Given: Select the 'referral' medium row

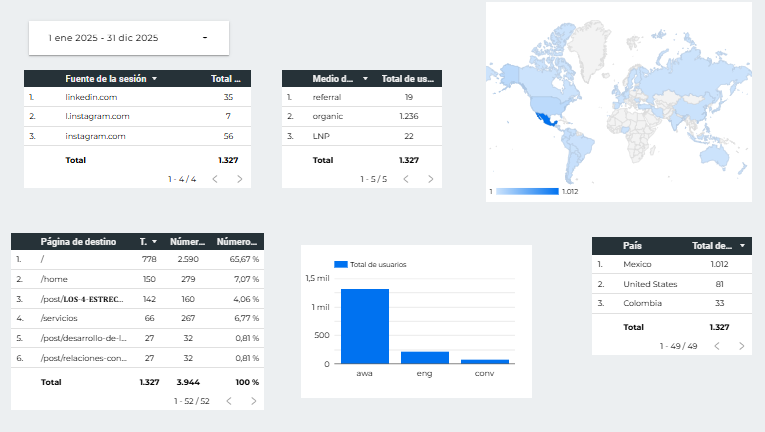Looking at the screenshot, I should (362, 97).
